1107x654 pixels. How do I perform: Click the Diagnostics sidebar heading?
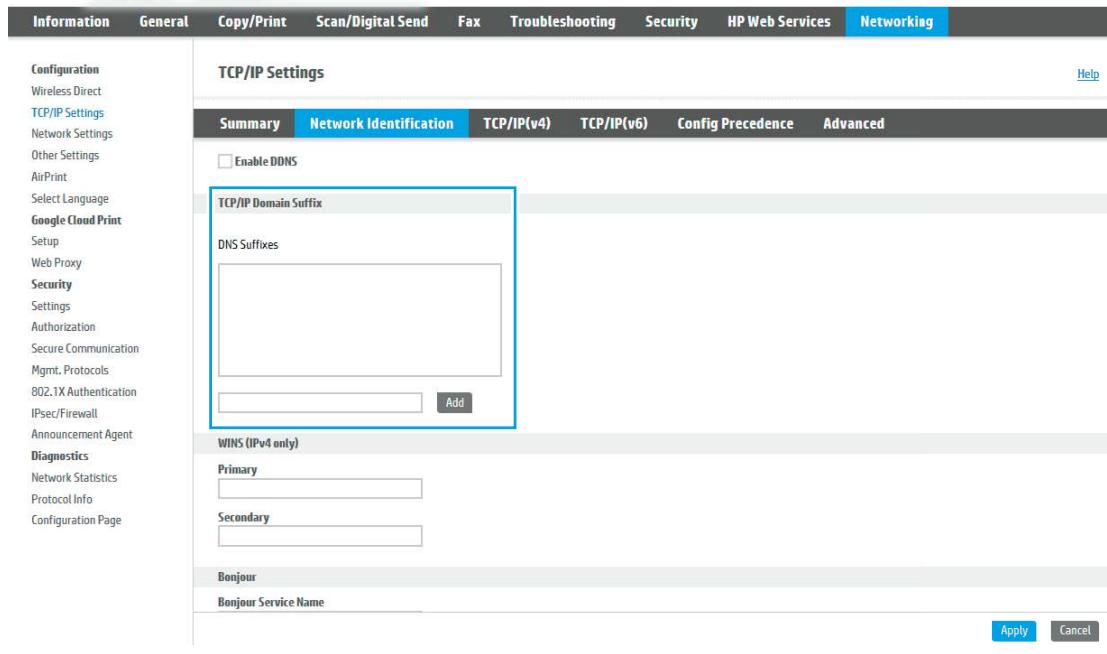(x=60, y=456)
